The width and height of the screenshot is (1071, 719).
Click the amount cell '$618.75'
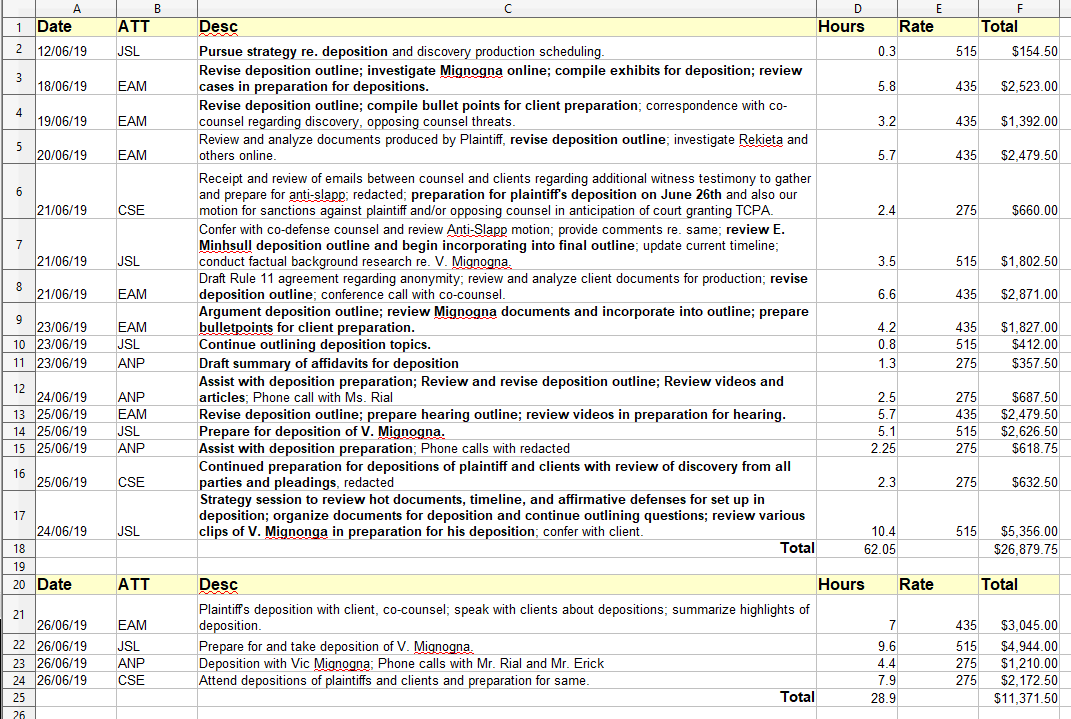pyautogui.click(x=1019, y=449)
